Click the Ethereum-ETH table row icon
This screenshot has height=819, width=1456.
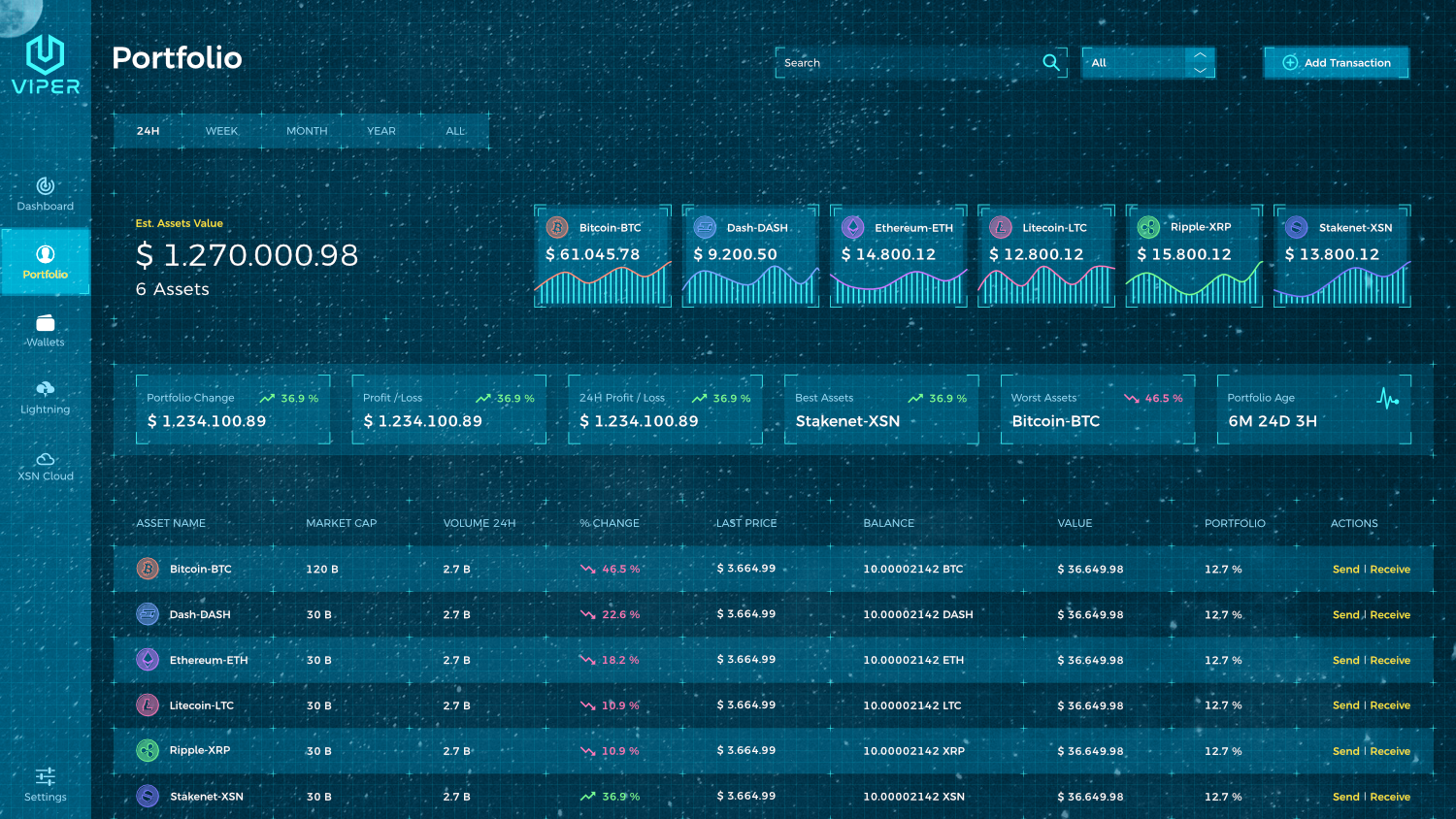point(148,660)
